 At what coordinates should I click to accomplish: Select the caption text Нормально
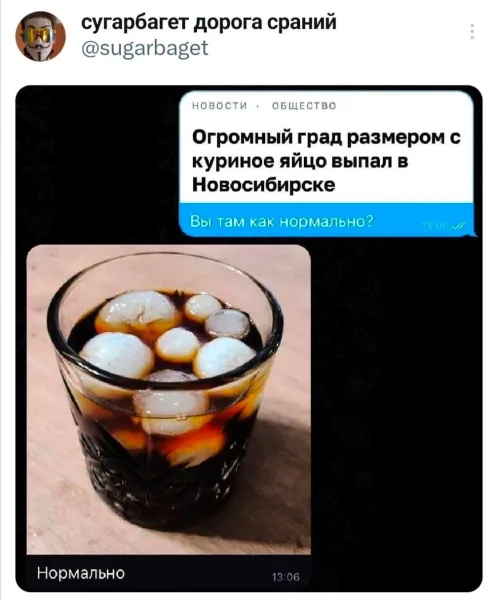81,573
